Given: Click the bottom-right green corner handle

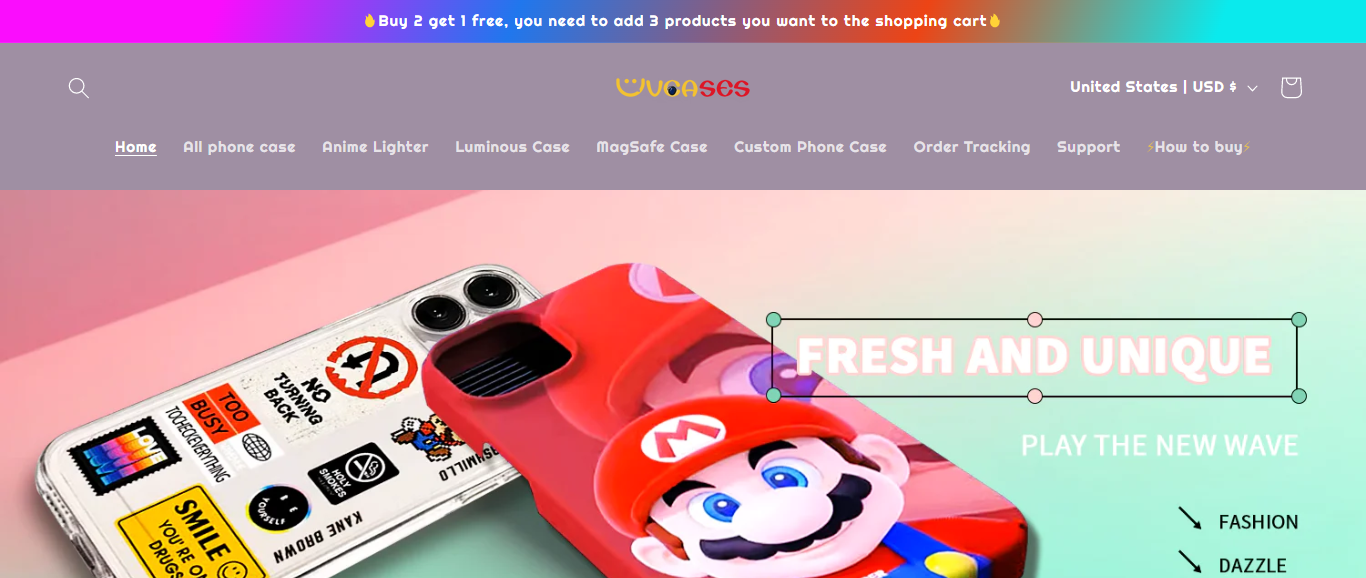Looking at the screenshot, I should [x=1298, y=396].
